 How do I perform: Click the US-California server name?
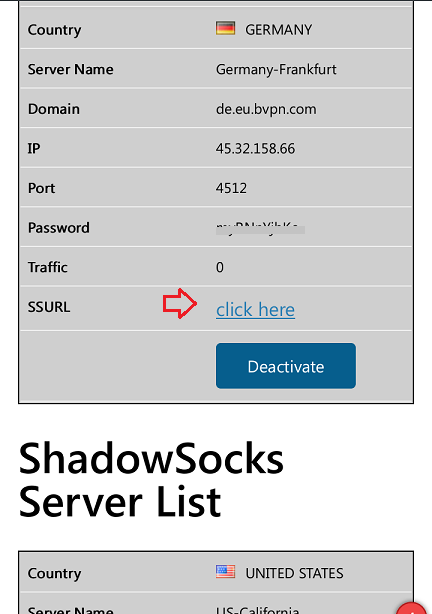[257, 609]
